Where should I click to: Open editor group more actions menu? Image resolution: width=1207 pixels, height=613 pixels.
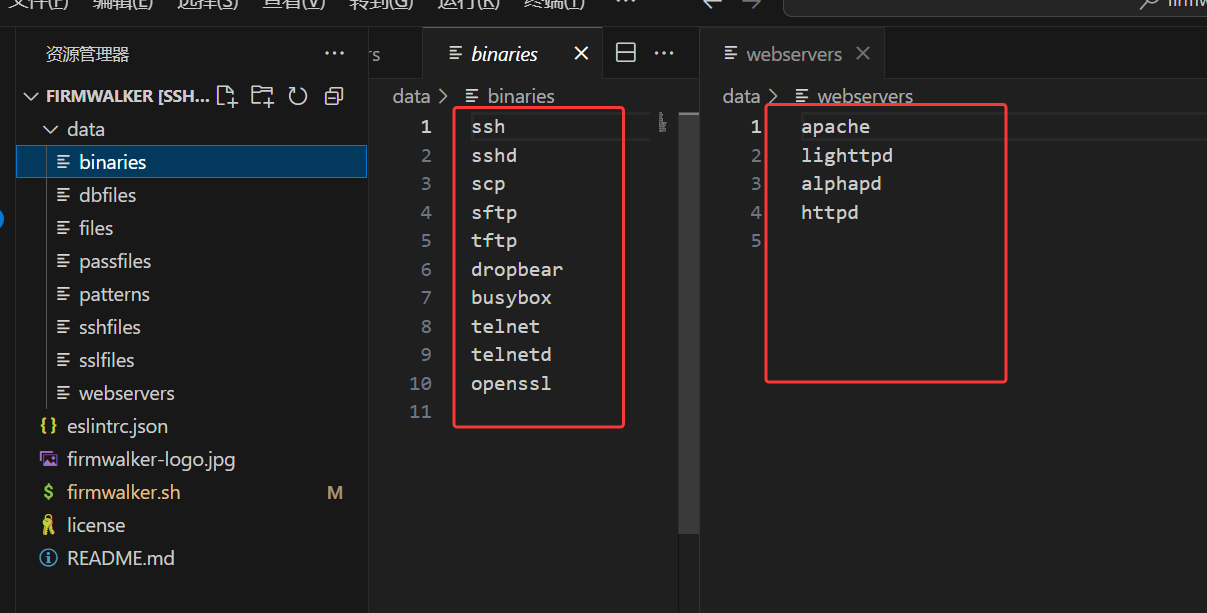(x=664, y=53)
